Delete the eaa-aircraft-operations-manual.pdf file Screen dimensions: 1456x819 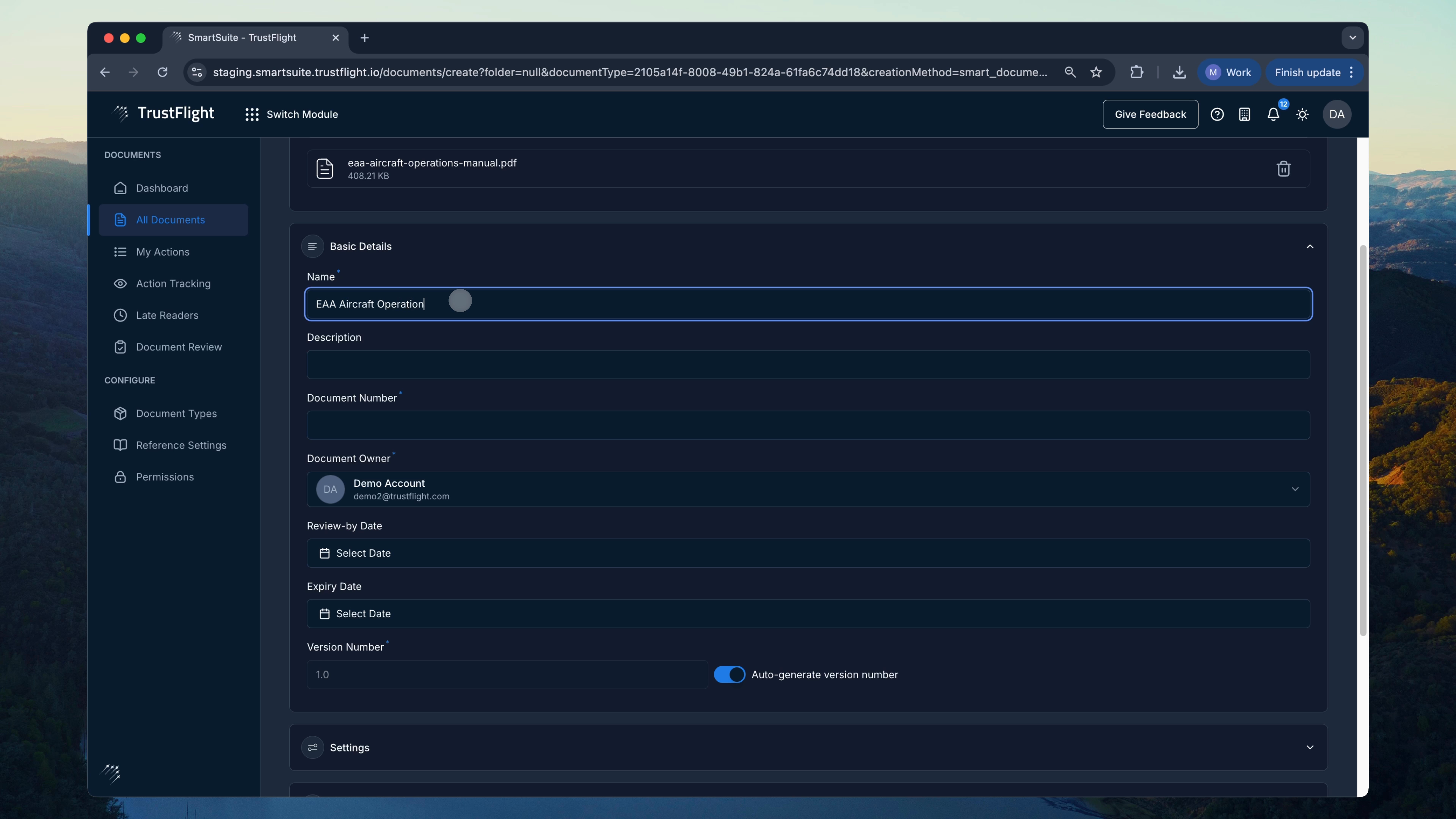point(1283,168)
